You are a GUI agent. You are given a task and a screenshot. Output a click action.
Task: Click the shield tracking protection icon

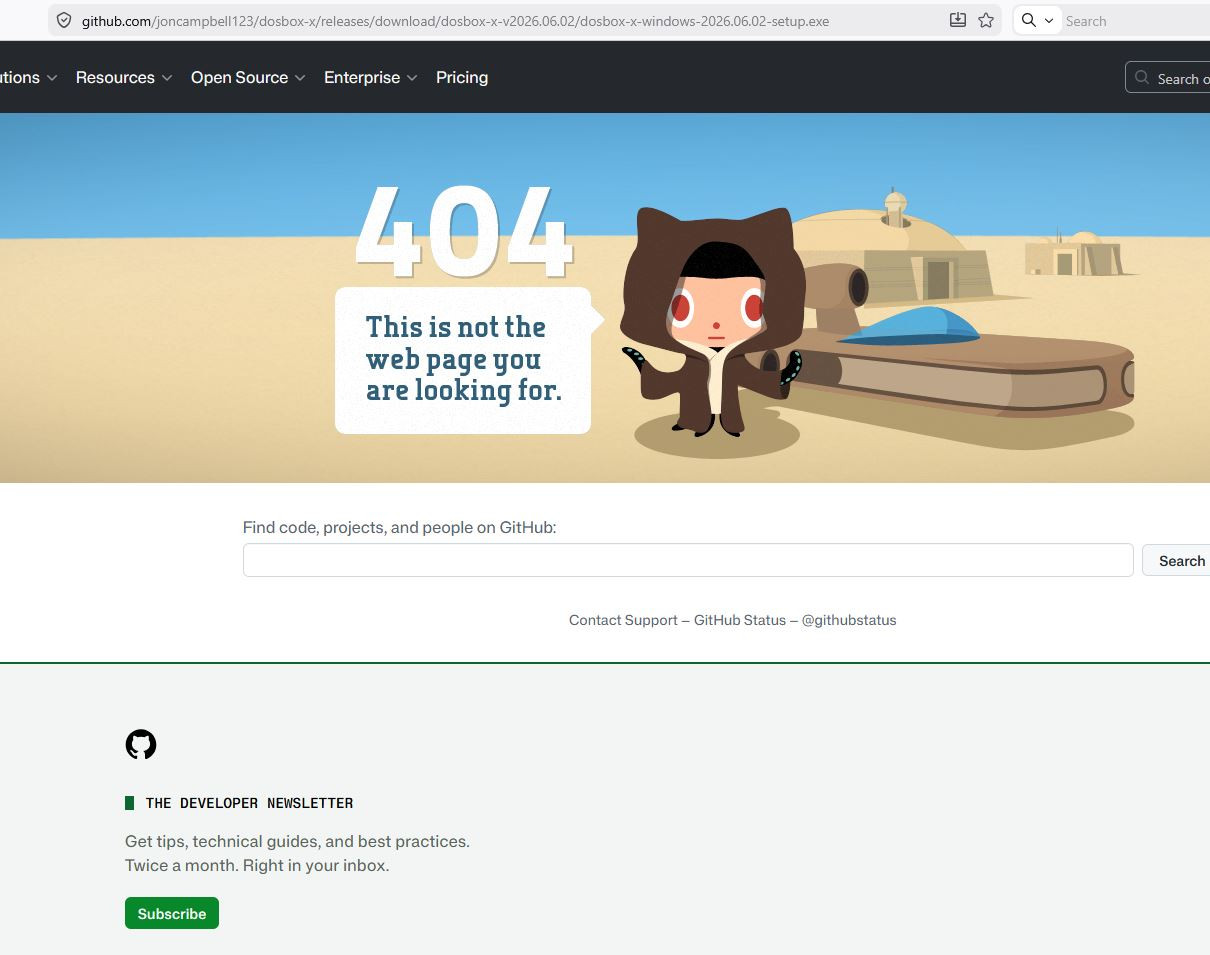[64, 20]
